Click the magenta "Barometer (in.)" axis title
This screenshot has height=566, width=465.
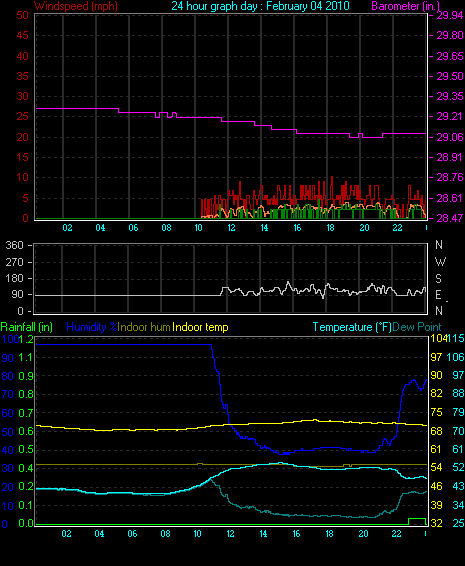405,6
